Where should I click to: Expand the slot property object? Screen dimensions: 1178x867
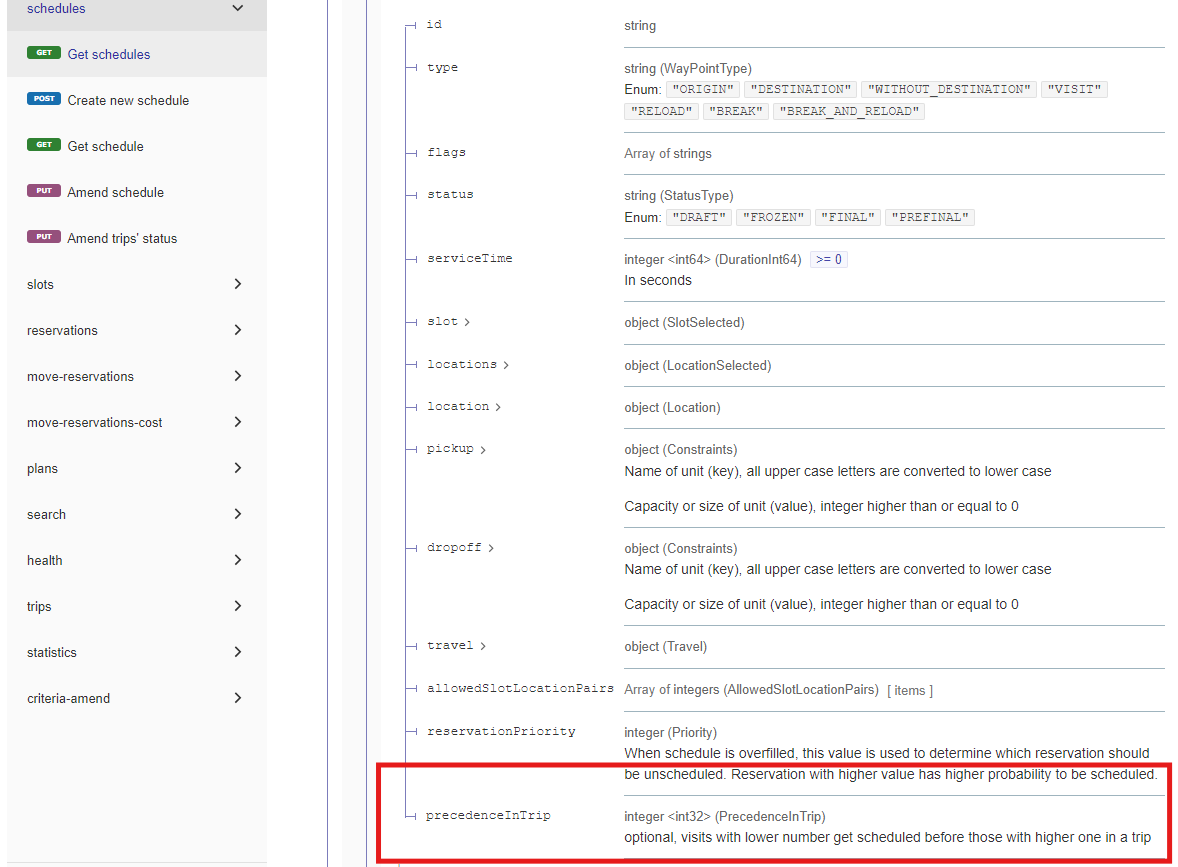coord(449,322)
